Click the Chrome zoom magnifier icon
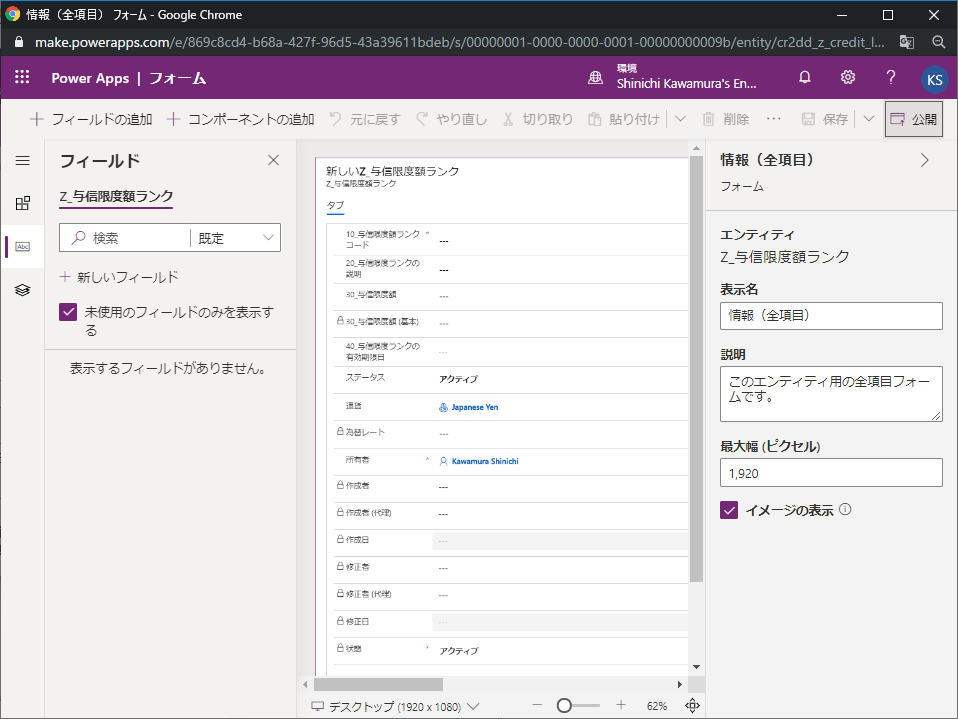Screen dimensions: 958x719 pos(938,42)
